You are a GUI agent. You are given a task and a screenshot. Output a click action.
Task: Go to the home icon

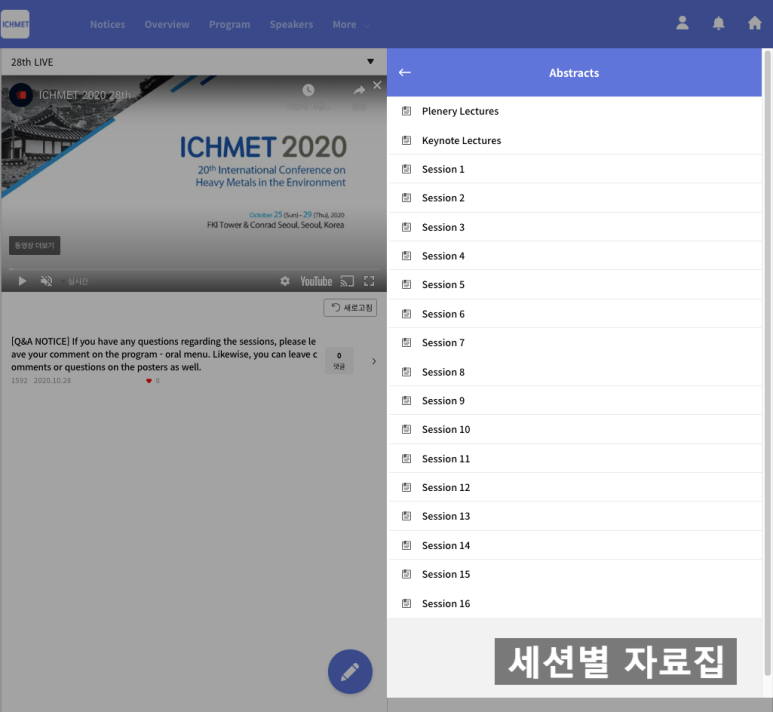(x=754, y=23)
